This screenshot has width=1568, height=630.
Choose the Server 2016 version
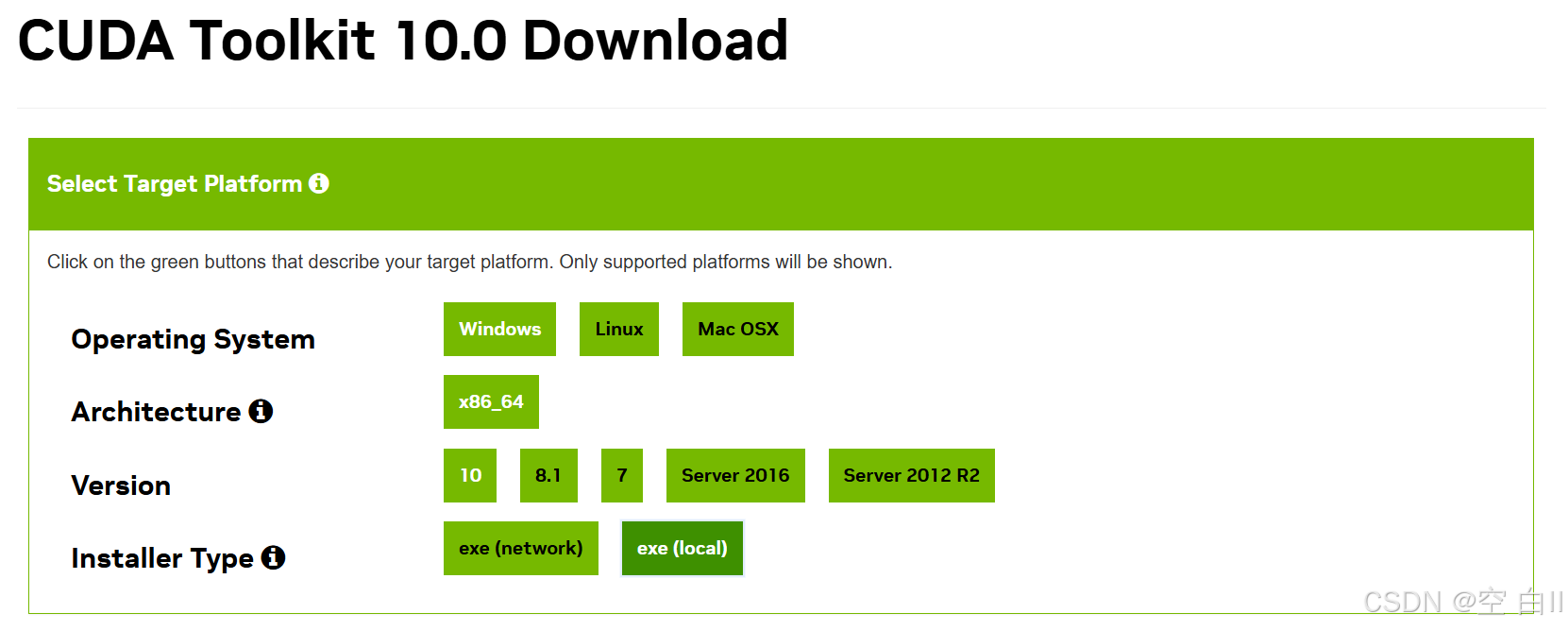tap(735, 475)
